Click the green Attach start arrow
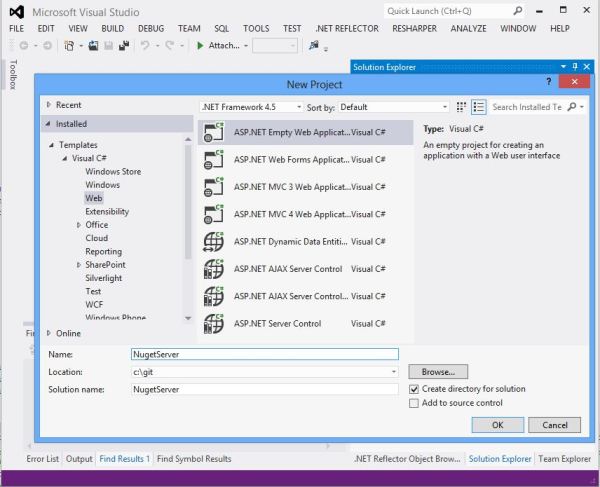 coord(199,46)
